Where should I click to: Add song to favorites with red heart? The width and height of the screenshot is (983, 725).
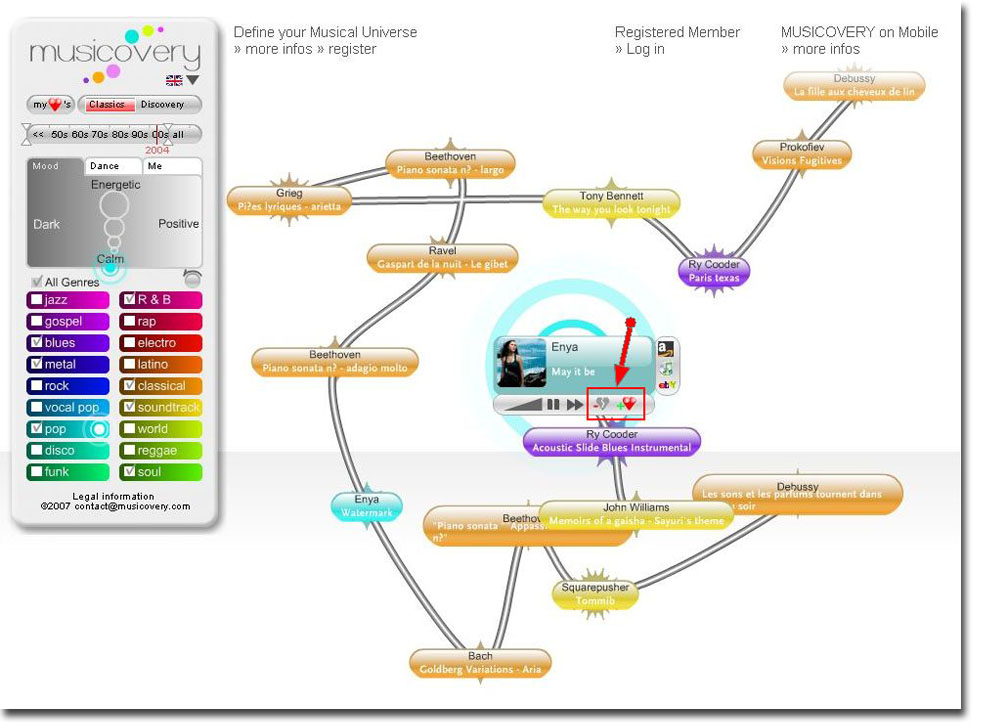627,404
